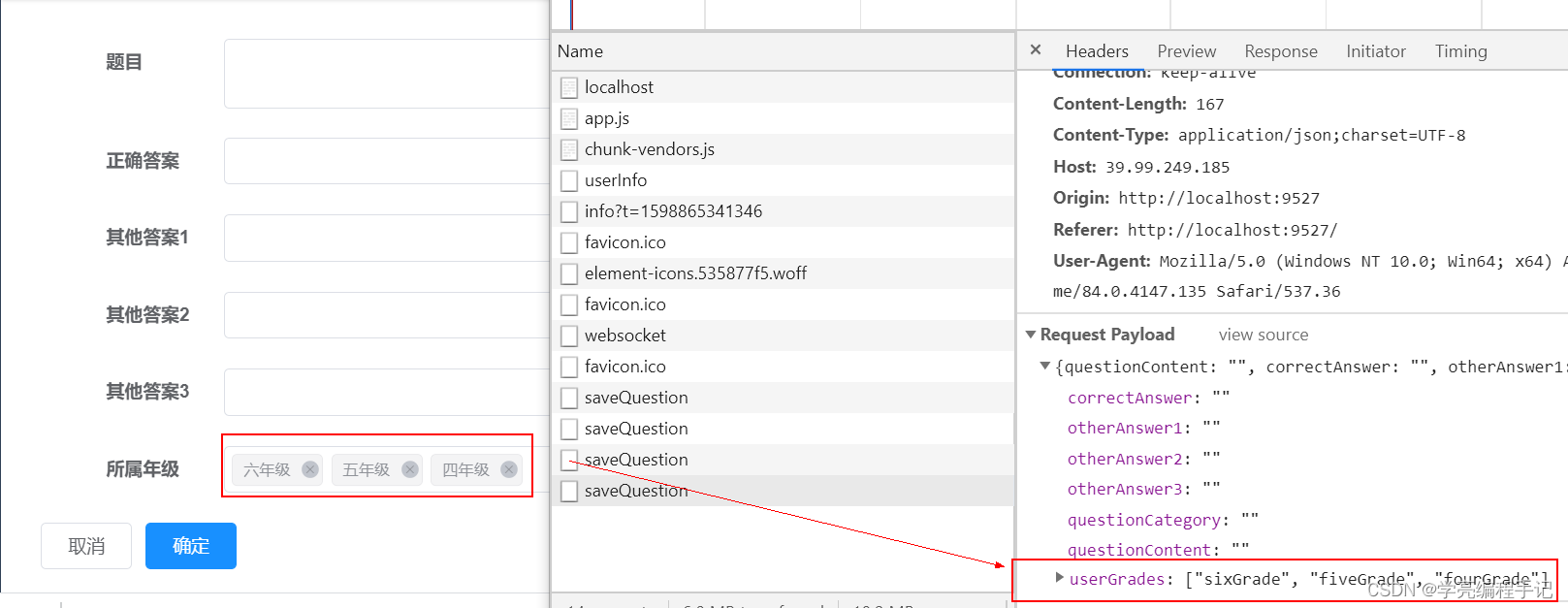Click the otherAnswer2 payload field
Viewport: 1568px width, 608px height.
click(1143, 459)
